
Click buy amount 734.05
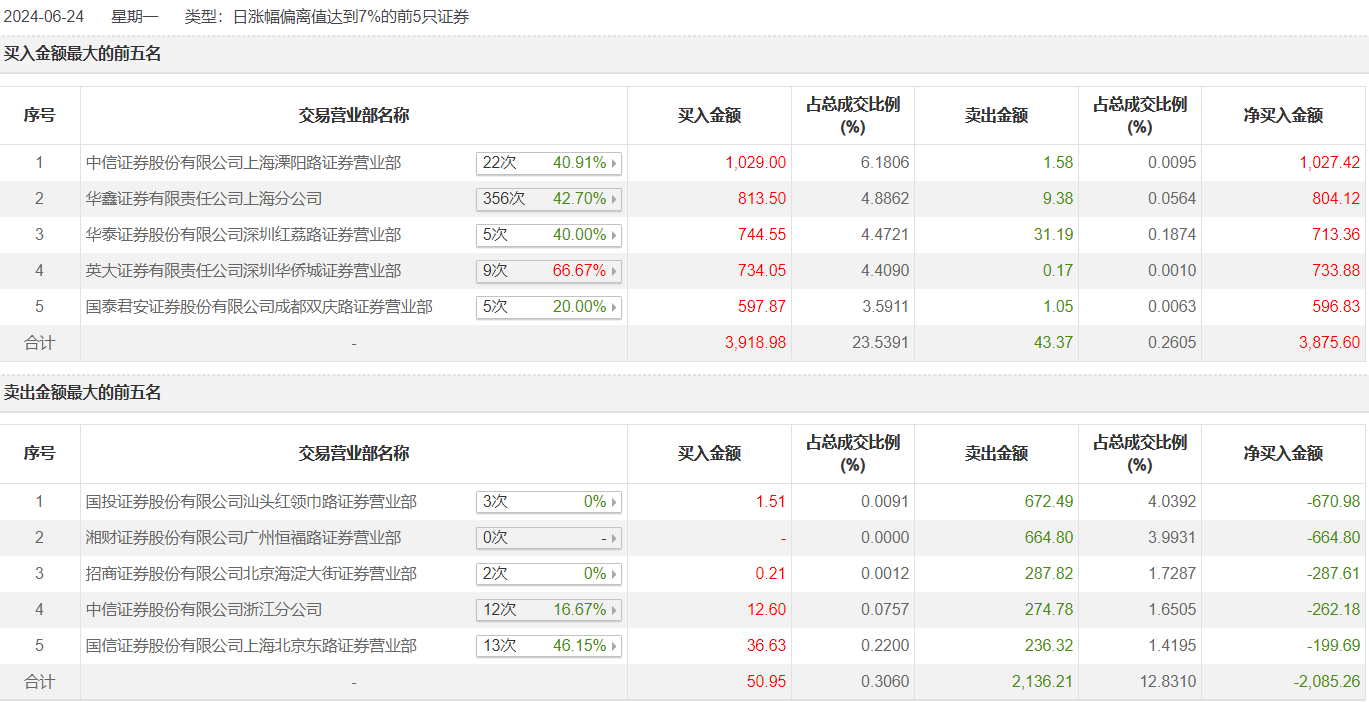tap(762, 271)
